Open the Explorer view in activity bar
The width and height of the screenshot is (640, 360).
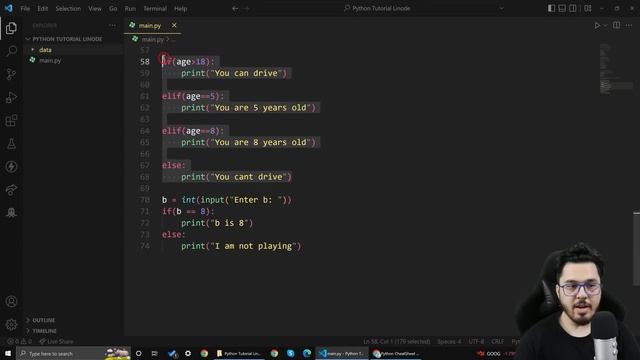click(x=11, y=28)
